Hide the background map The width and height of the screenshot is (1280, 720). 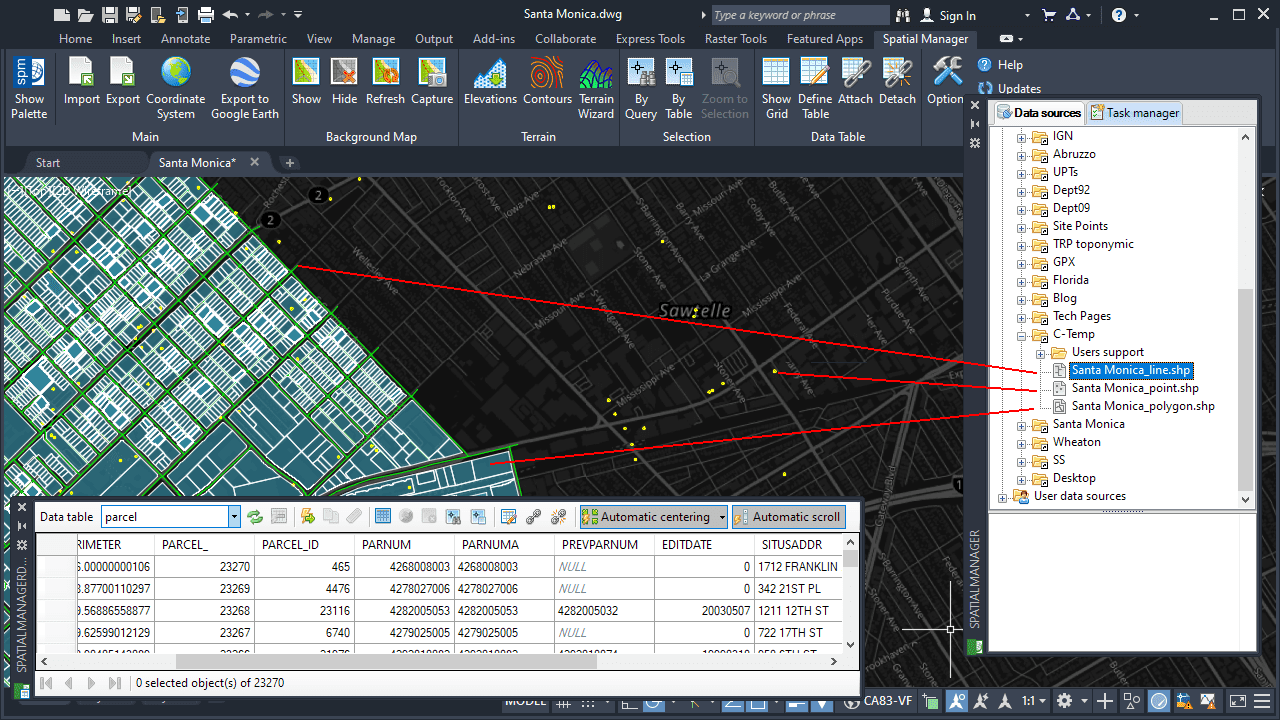[x=344, y=82]
